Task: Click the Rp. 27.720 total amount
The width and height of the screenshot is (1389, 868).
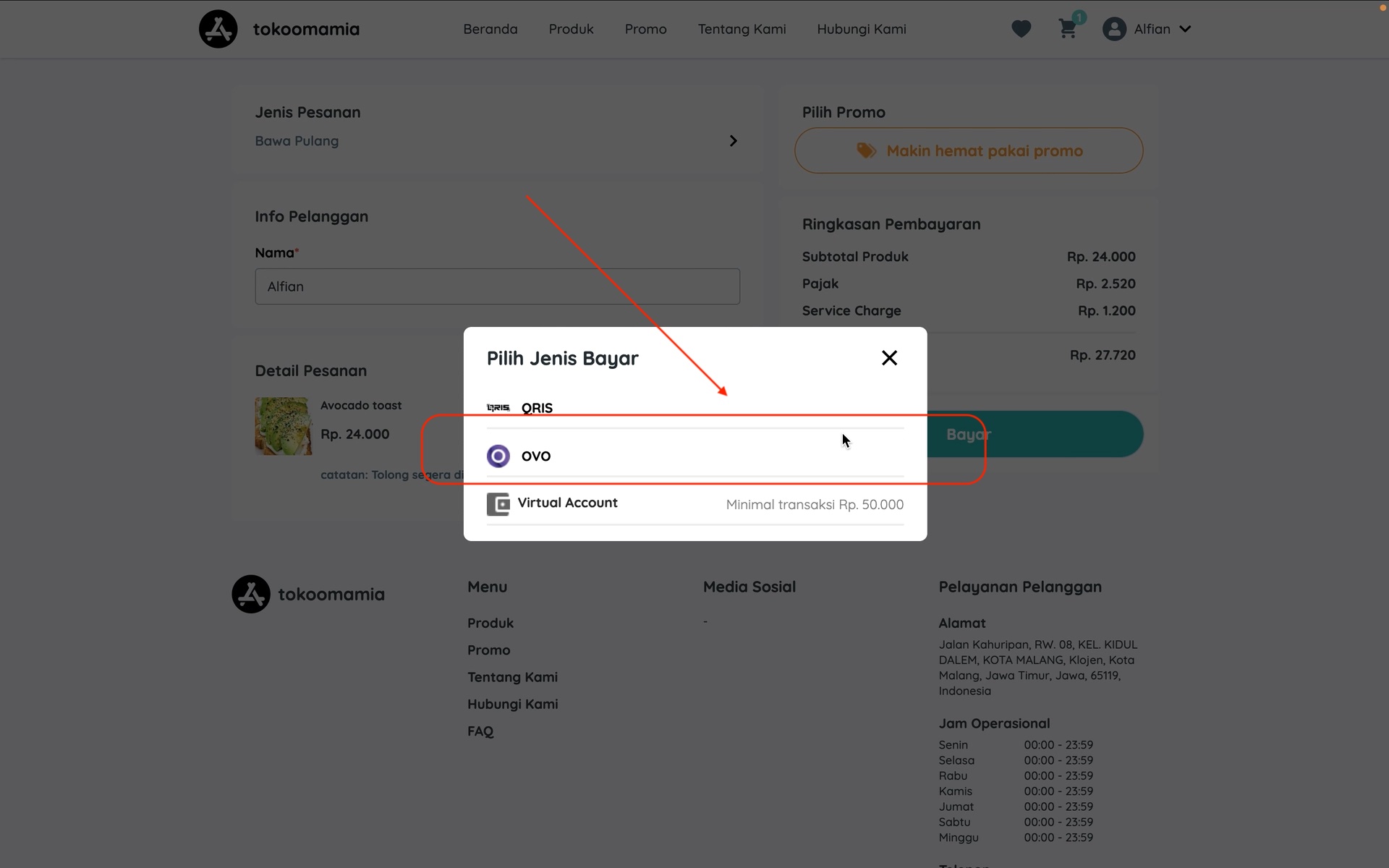Action: [x=1103, y=355]
